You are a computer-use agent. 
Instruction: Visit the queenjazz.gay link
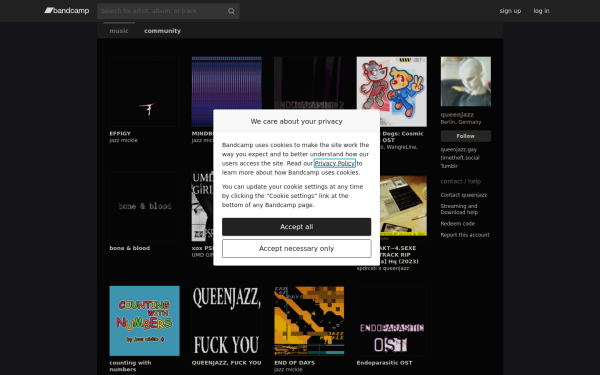(458, 150)
